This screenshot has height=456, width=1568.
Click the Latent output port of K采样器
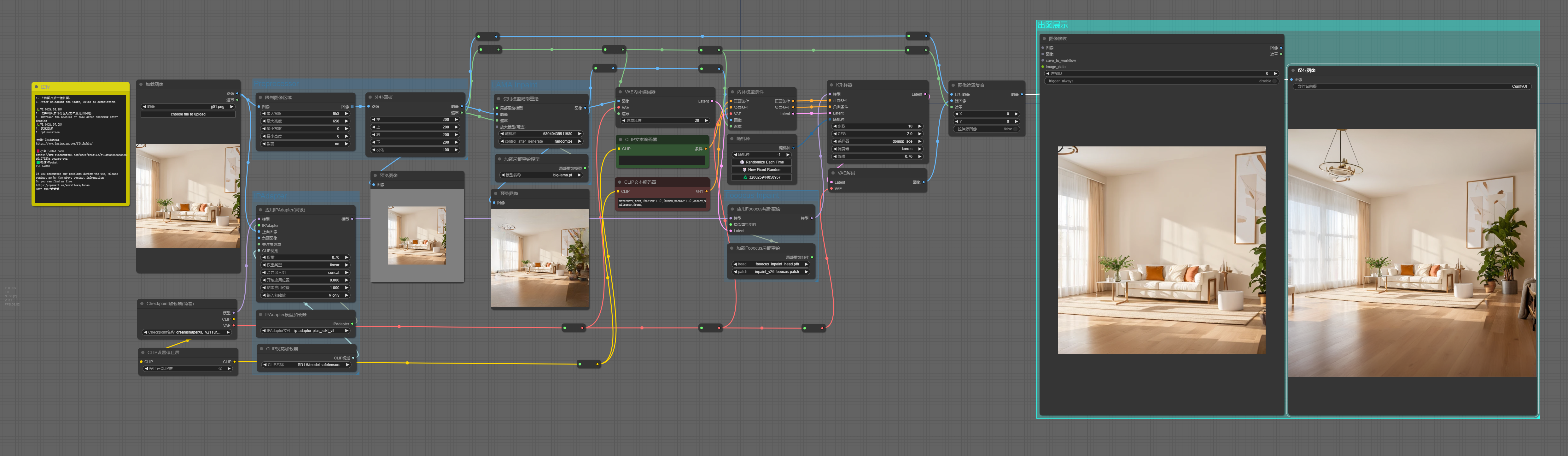coord(925,94)
